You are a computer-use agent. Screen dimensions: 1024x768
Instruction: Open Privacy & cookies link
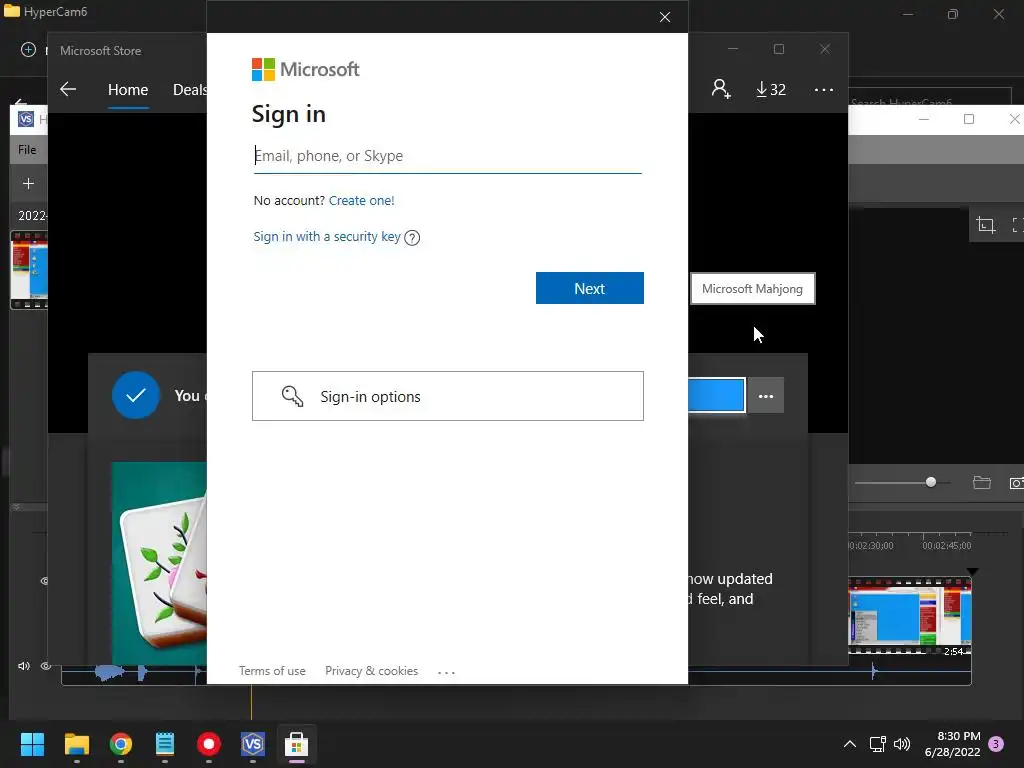click(x=372, y=671)
